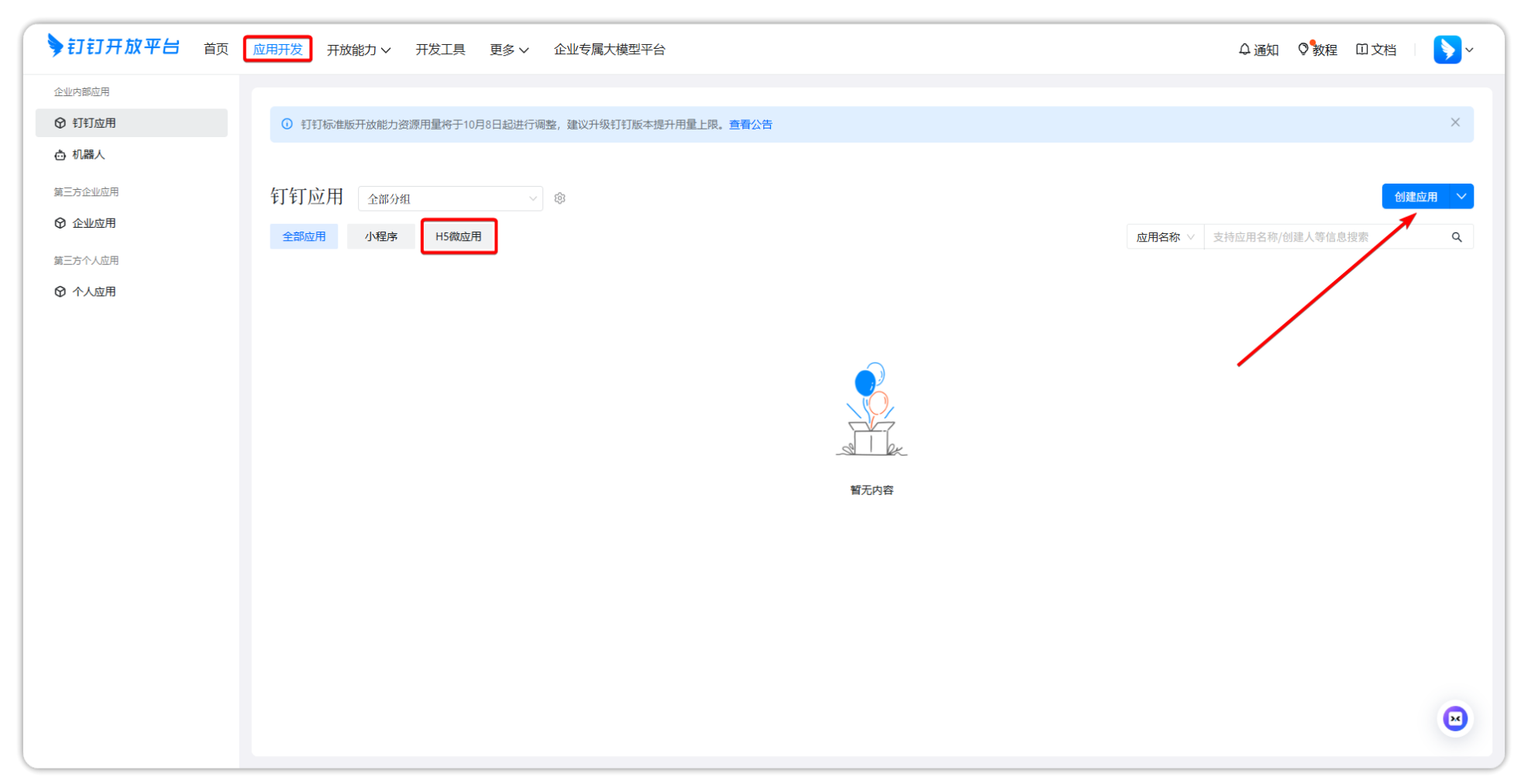Open the 教程 tutorials link
This screenshot has height=784, width=1528.
[1317, 50]
